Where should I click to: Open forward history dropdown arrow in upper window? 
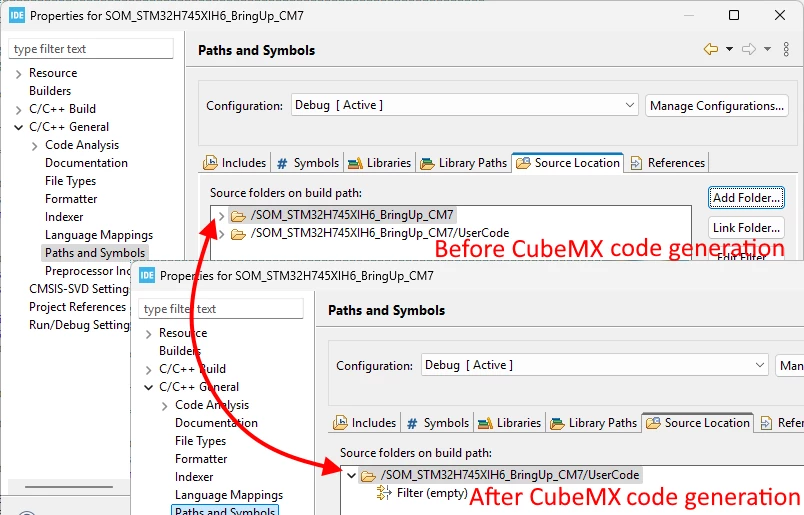(768, 49)
